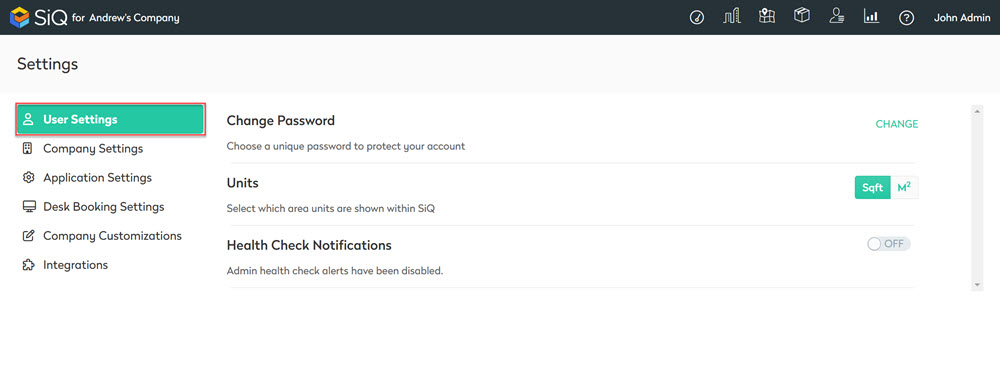Screen dimensions: 1000x374
Task: Toggle Health Check Notifications switch on
Action: [x=888, y=244]
